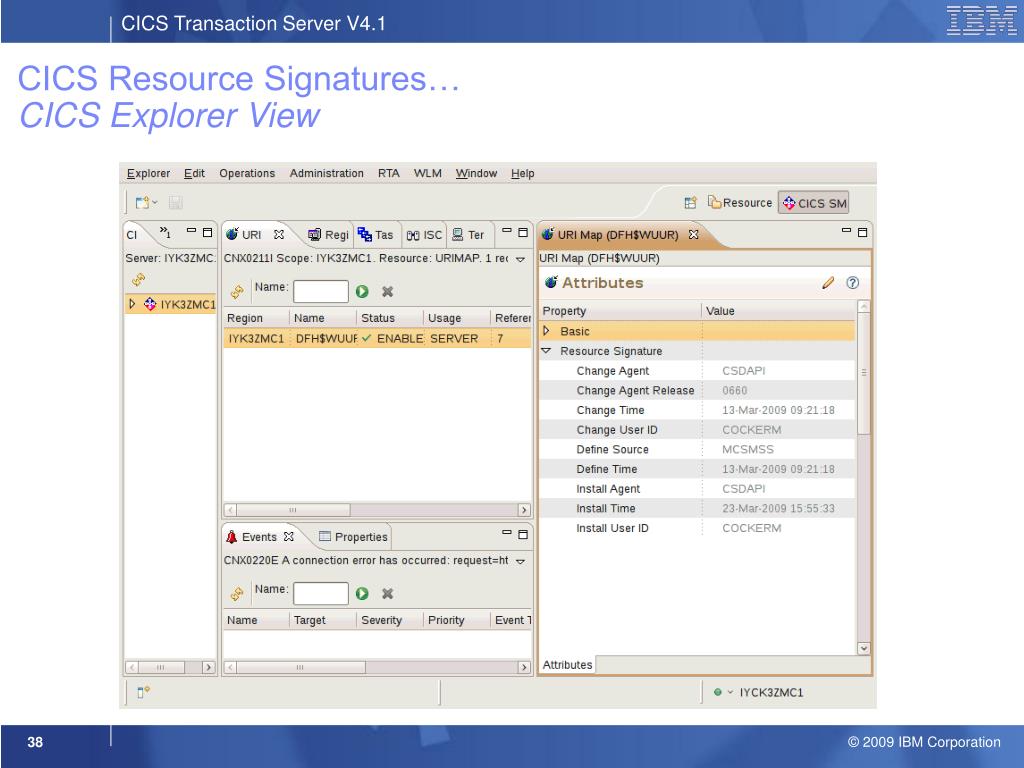
Task: Expand the IYK3ZMC1 tree node
Action: tap(132, 304)
